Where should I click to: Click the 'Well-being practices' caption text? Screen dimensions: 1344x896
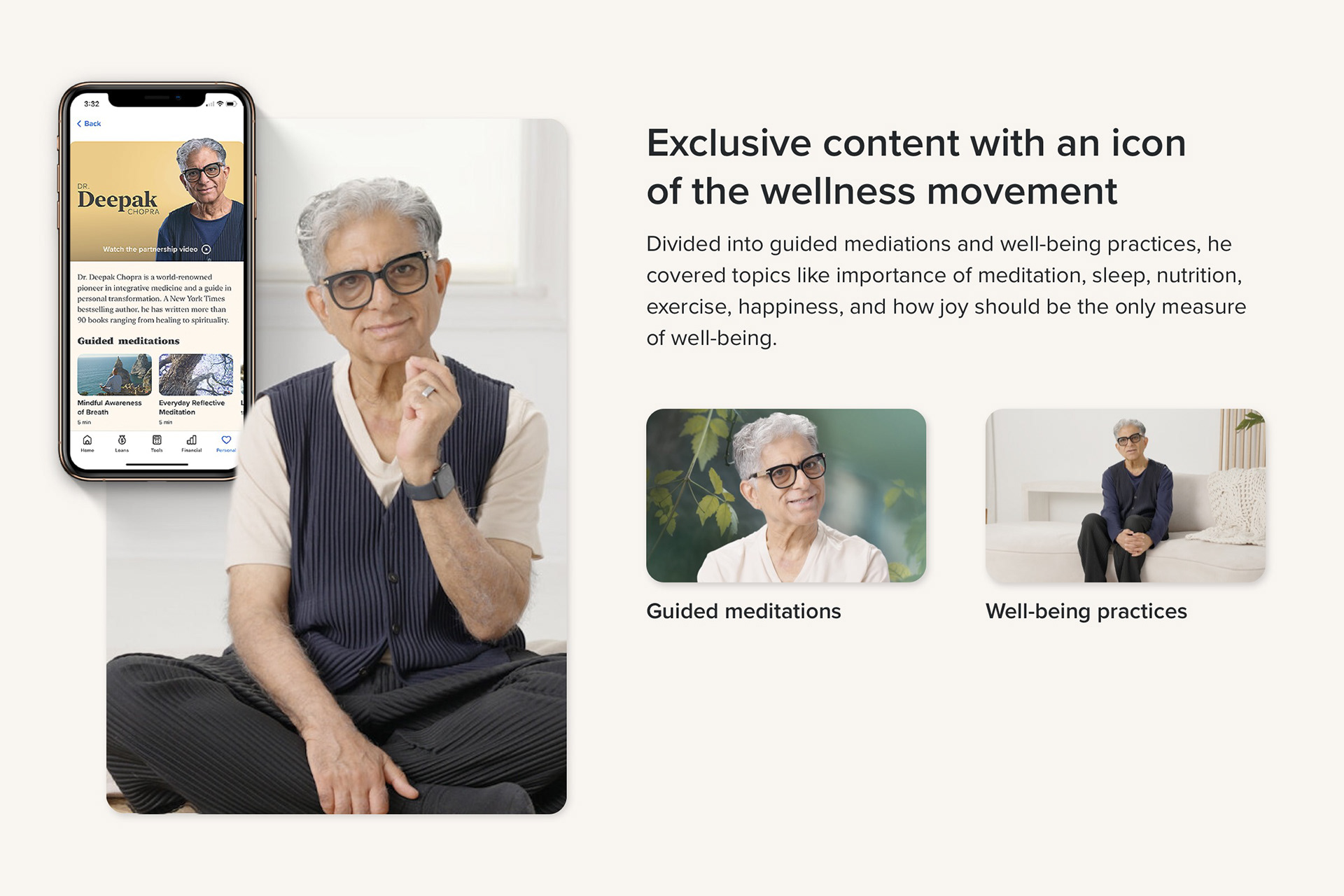[1086, 612]
